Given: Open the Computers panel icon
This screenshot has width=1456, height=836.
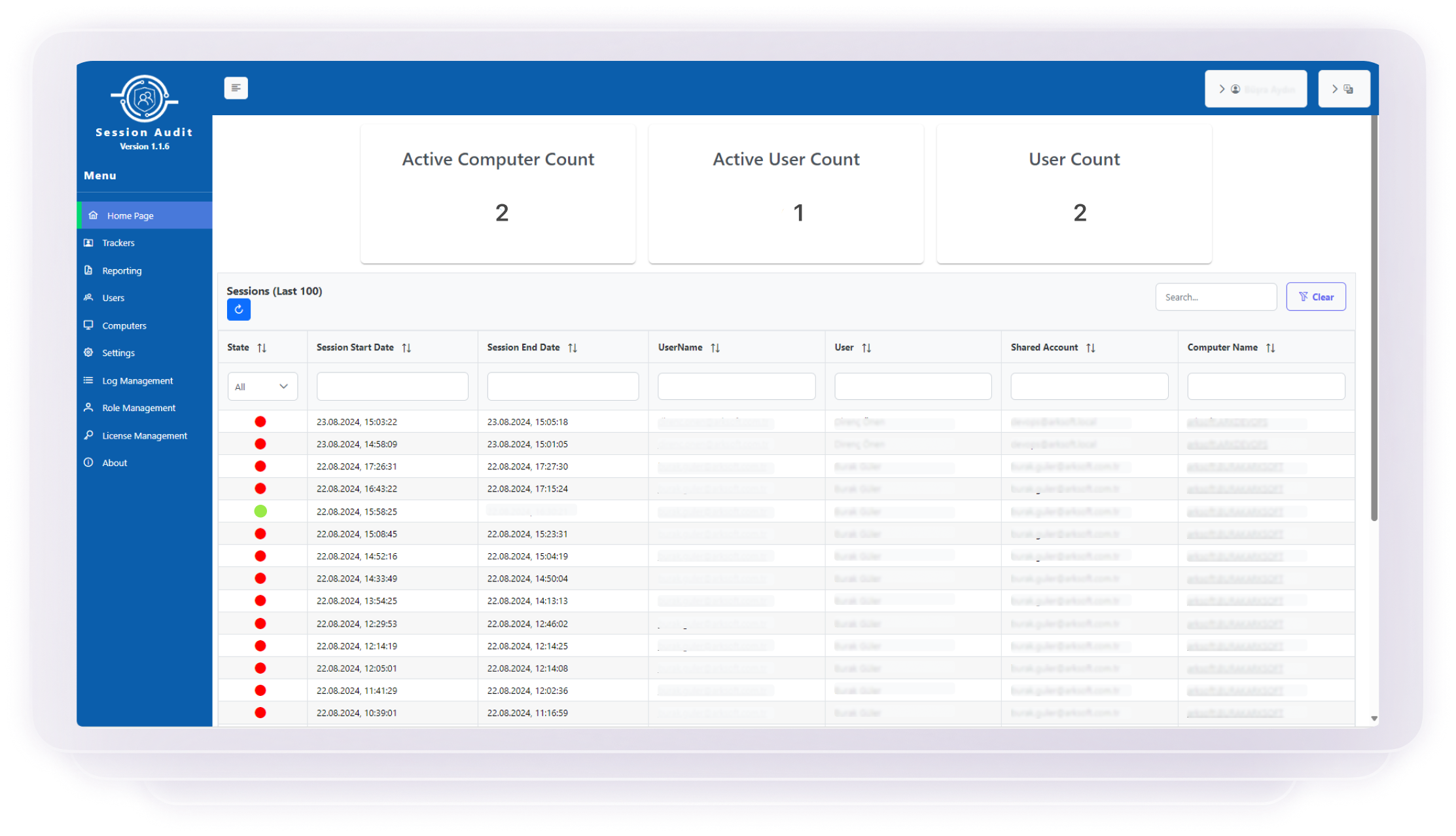Looking at the screenshot, I should pyautogui.click(x=89, y=325).
